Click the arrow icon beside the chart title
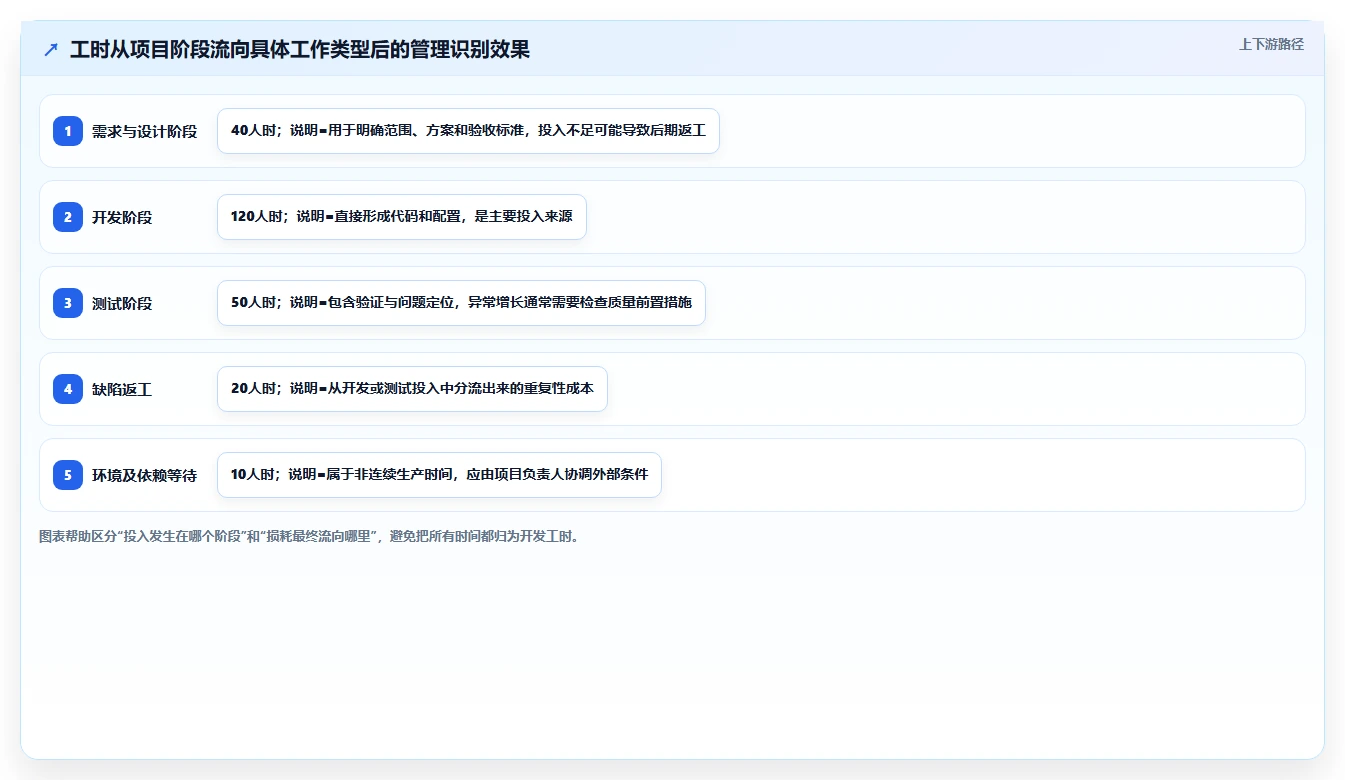The image size is (1345, 780). click(x=51, y=50)
